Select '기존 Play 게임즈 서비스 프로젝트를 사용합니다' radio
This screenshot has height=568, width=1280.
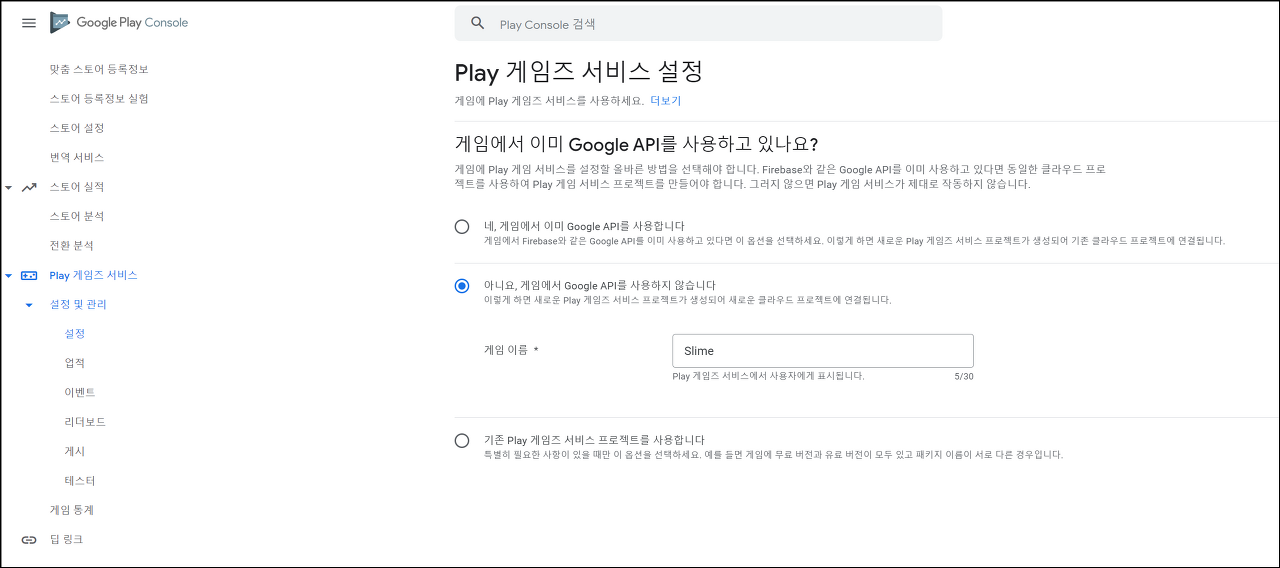tap(462, 440)
